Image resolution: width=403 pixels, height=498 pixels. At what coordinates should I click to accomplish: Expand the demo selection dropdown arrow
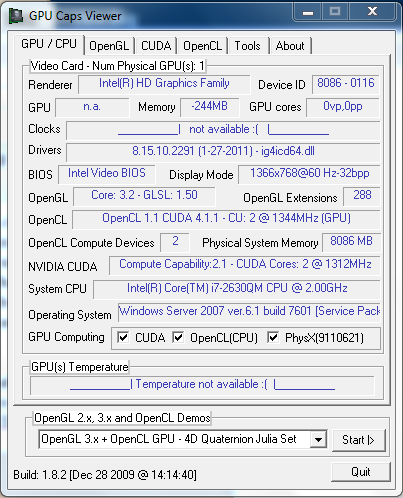coord(318,440)
